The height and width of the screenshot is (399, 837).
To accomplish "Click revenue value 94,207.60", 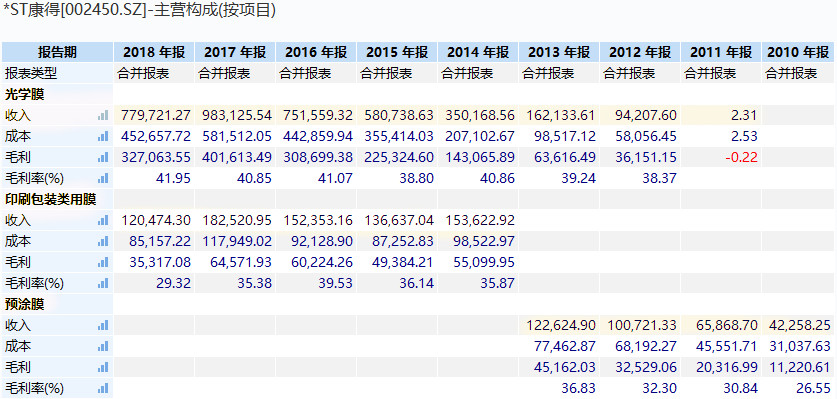I will (647, 115).
